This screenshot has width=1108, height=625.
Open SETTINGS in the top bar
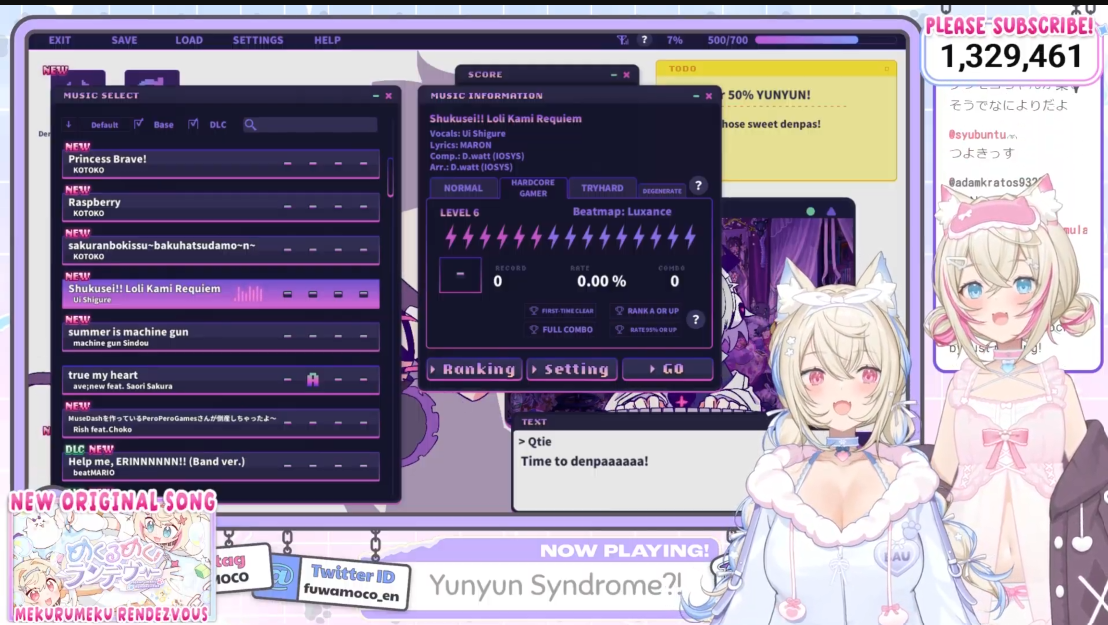pos(258,40)
